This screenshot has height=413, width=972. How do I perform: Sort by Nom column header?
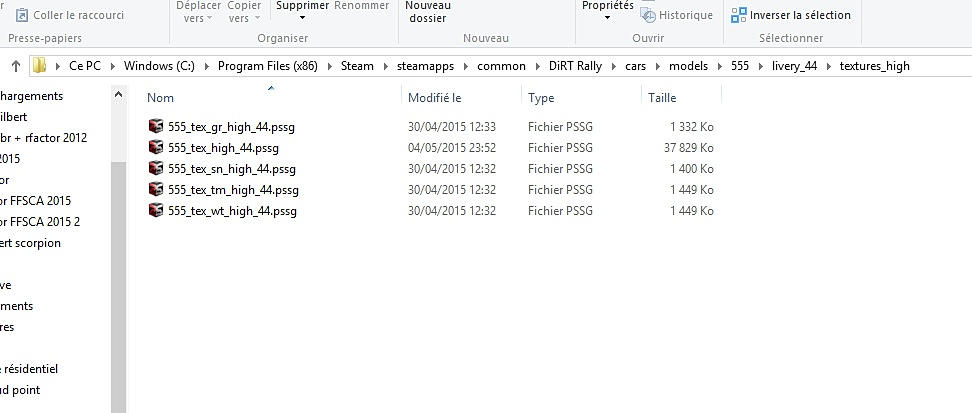coord(161,97)
